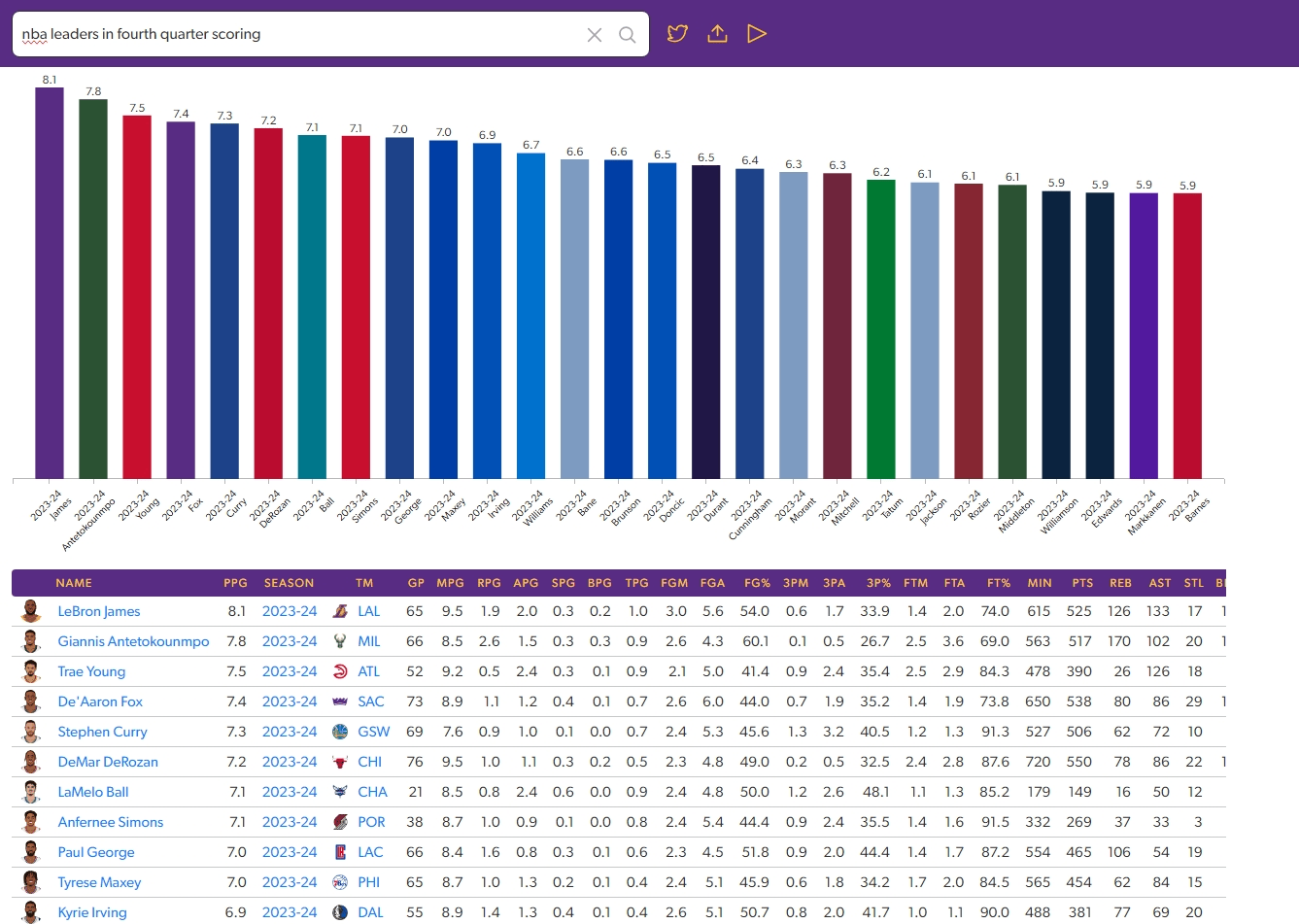Click LaMelo Ball's player headshot
The image size is (1299, 924).
pos(31,792)
